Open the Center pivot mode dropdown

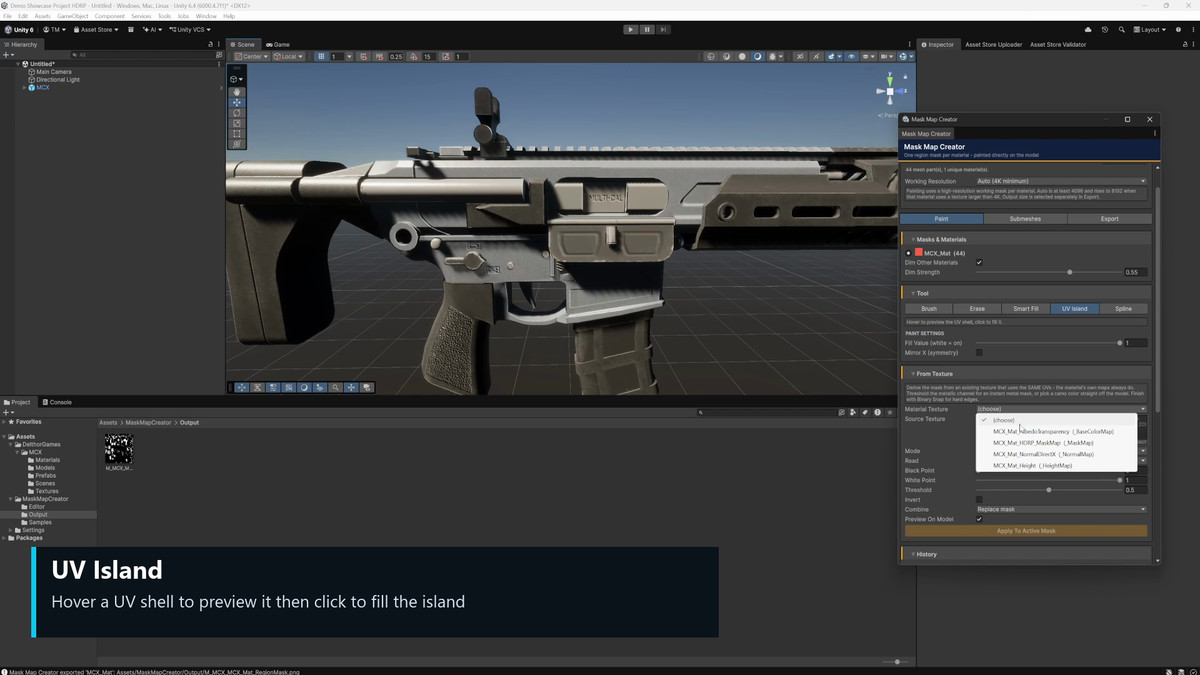(250, 57)
